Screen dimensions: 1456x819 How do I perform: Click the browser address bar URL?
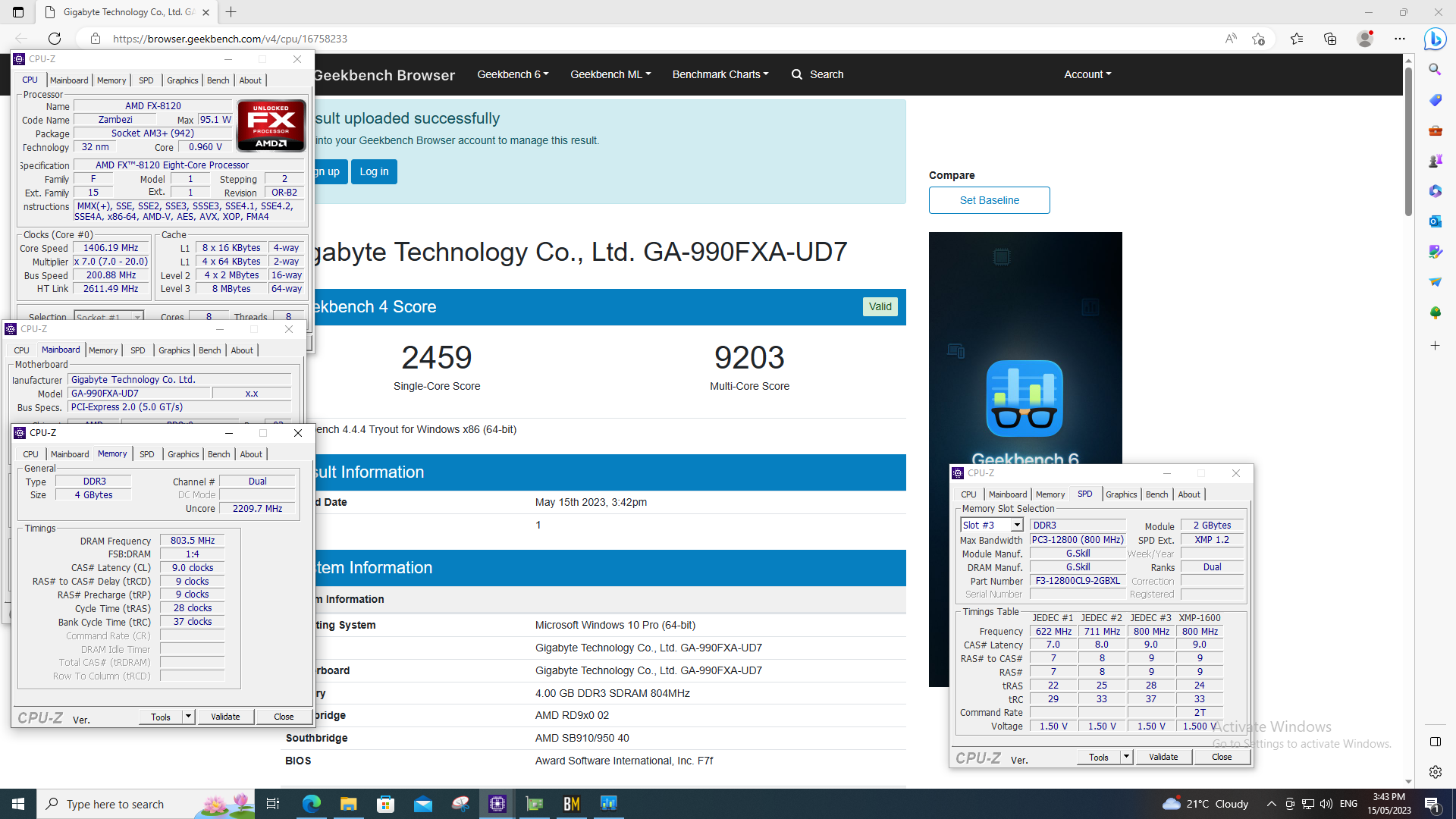230,39
